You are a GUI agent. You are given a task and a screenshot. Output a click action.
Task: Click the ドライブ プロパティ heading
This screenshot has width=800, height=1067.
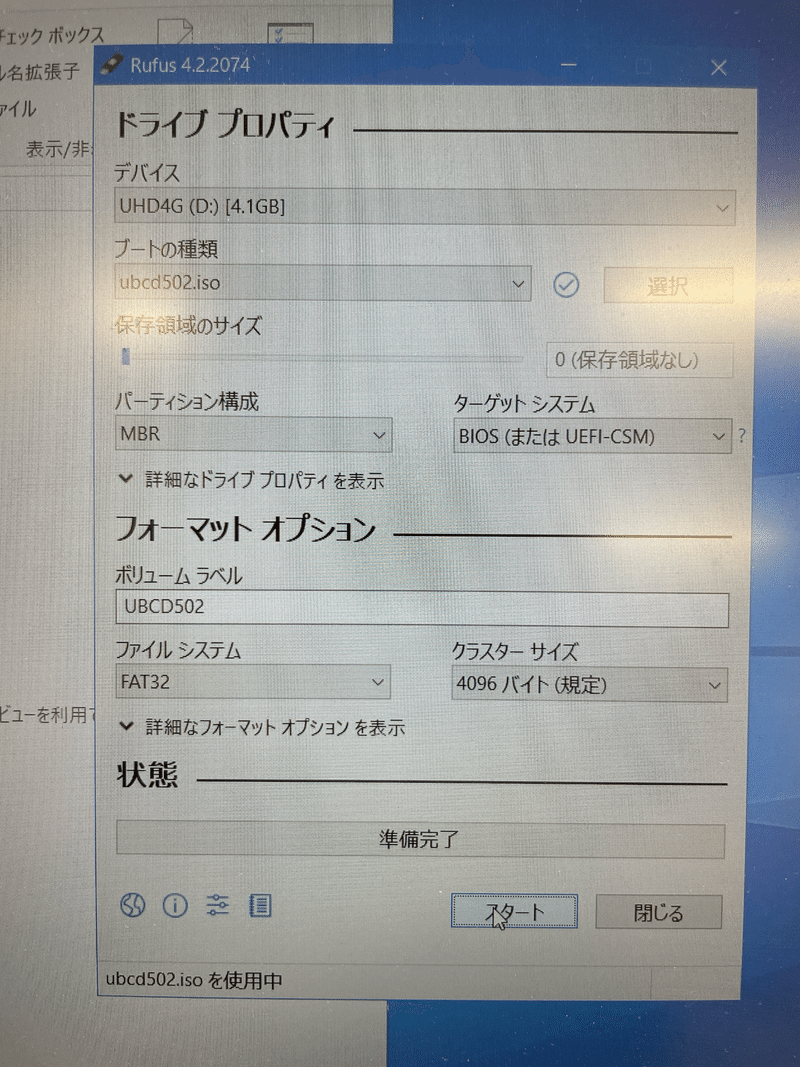(225, 124)
